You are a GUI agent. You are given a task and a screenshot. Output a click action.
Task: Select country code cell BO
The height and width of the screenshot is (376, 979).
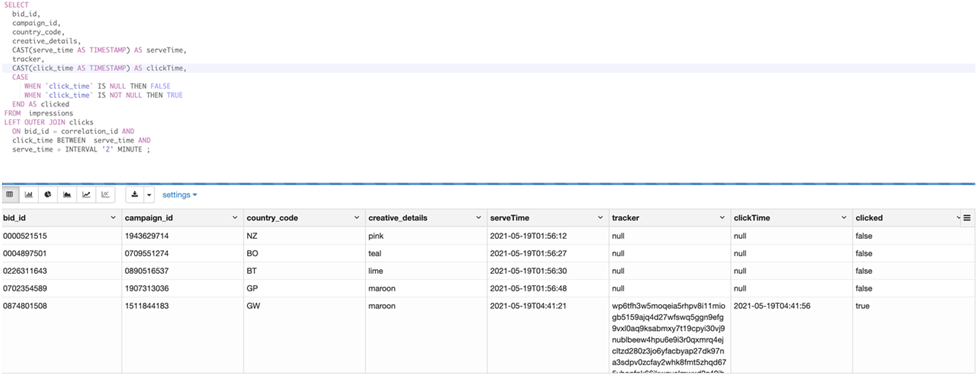304,254
